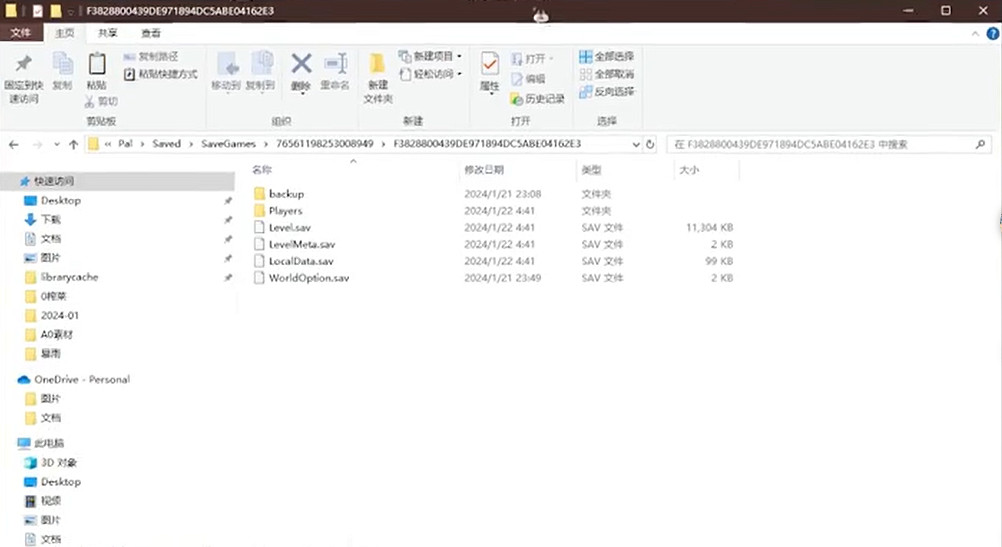The height and width of the screenshot is (547, 1002).
Task: Open the File (文件) tab
Action: (20, 33)
